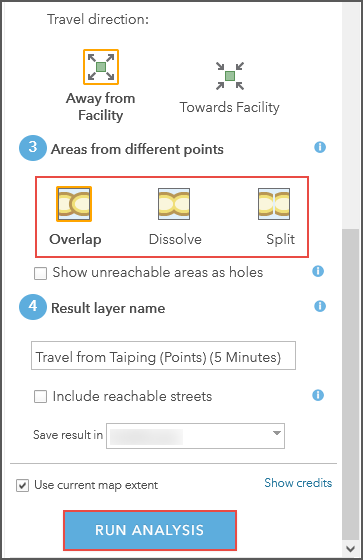Click the vertical scrollbar thumb
This screenshot has height=560, width=363.
click(x=350, y=384)
